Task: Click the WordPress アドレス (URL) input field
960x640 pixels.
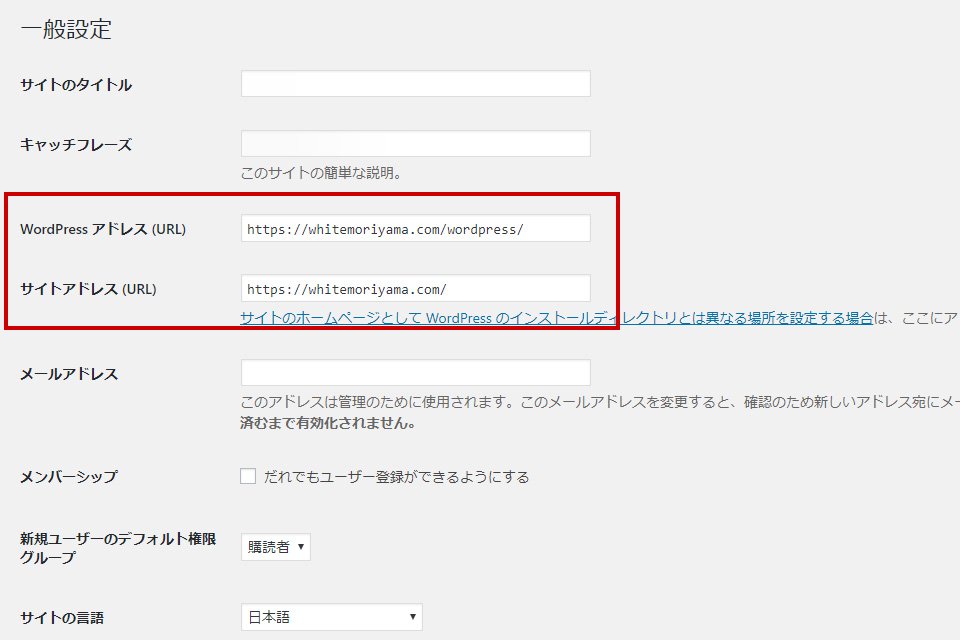Action: [415, 229]
